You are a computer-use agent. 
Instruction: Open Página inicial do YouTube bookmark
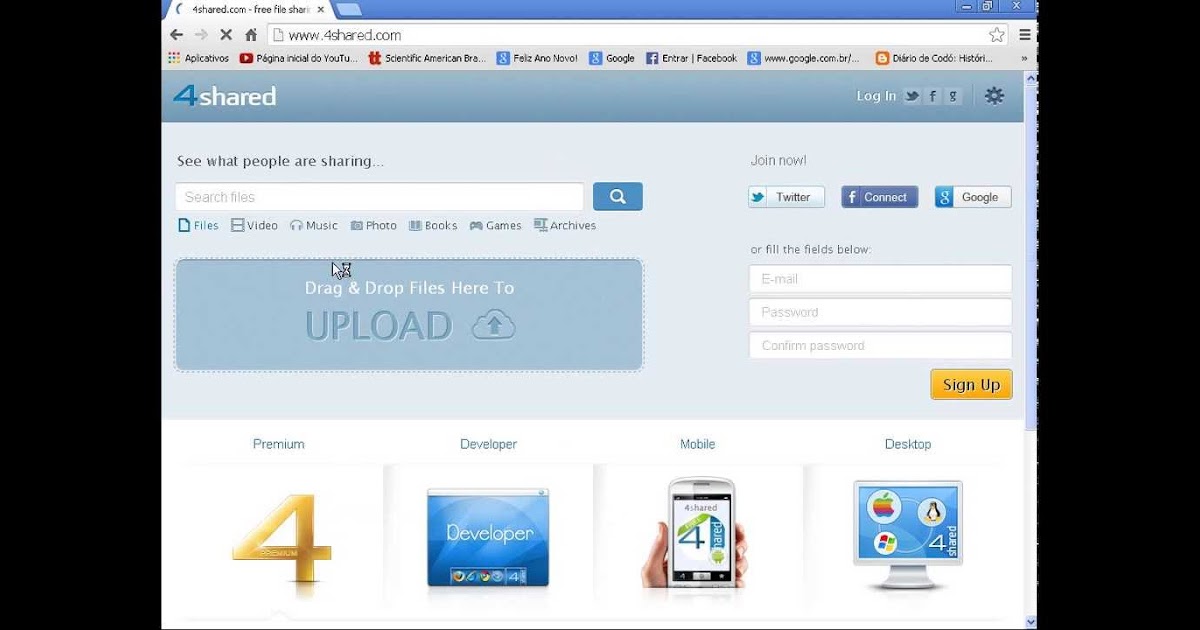[x=298, y=58]
